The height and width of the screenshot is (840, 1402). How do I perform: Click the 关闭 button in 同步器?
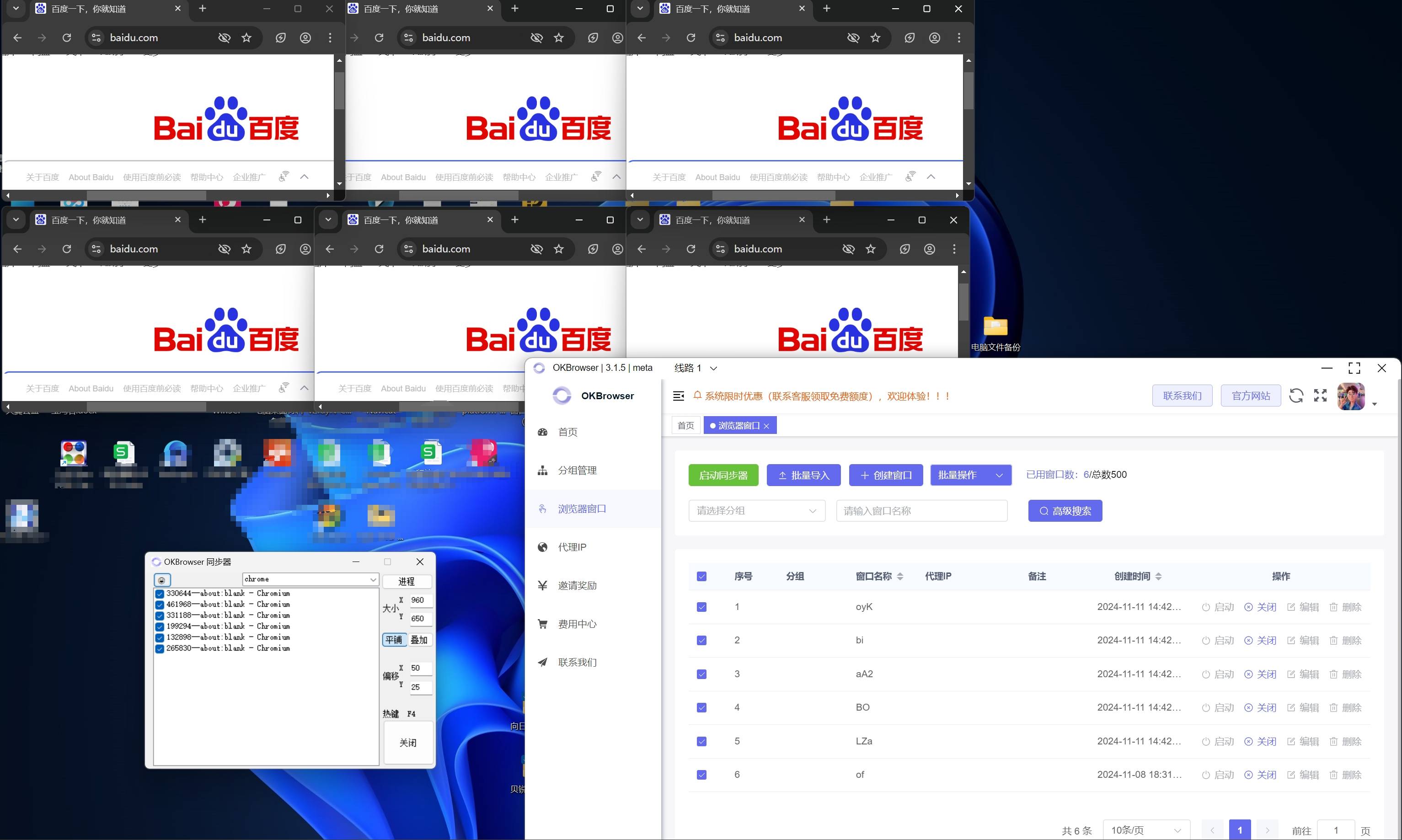408,743
